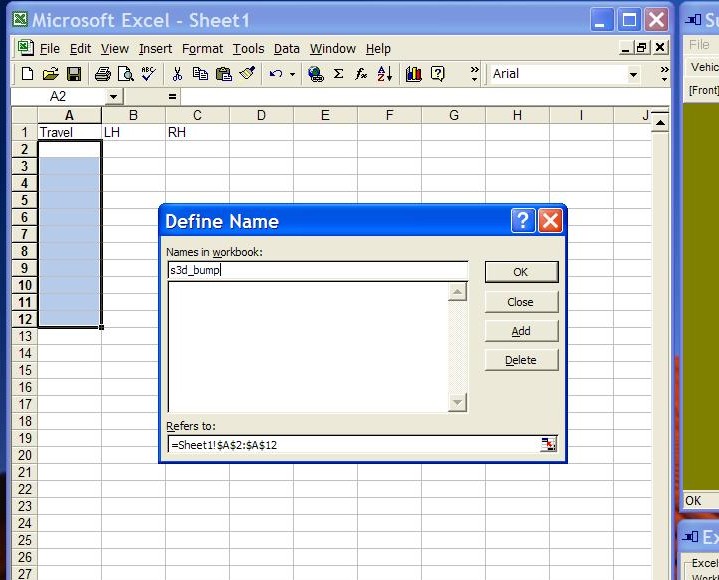The width and height of the screenshot is (719, 580).
Task: Open the Data menu
Action: click(x=286, y=48)
